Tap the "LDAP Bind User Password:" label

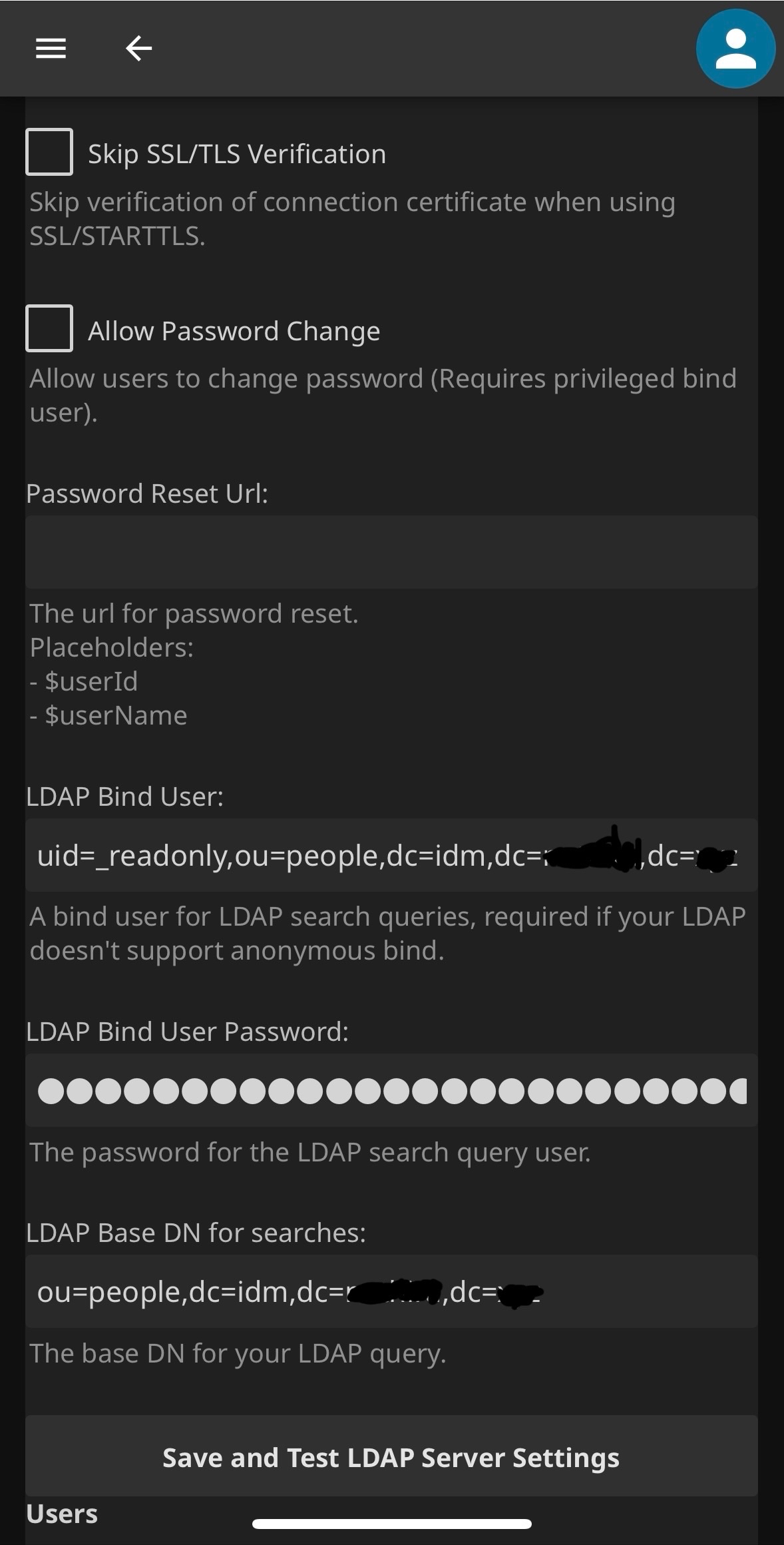188,1032
